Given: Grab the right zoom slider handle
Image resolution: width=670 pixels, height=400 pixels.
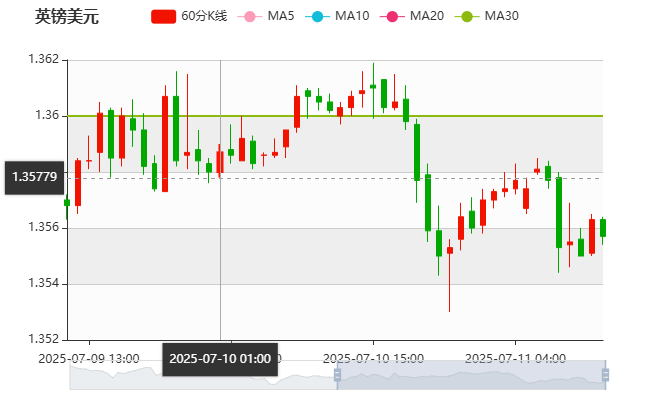Looking at the screenshot, I should pyautogui.click(x=605, y=375).
